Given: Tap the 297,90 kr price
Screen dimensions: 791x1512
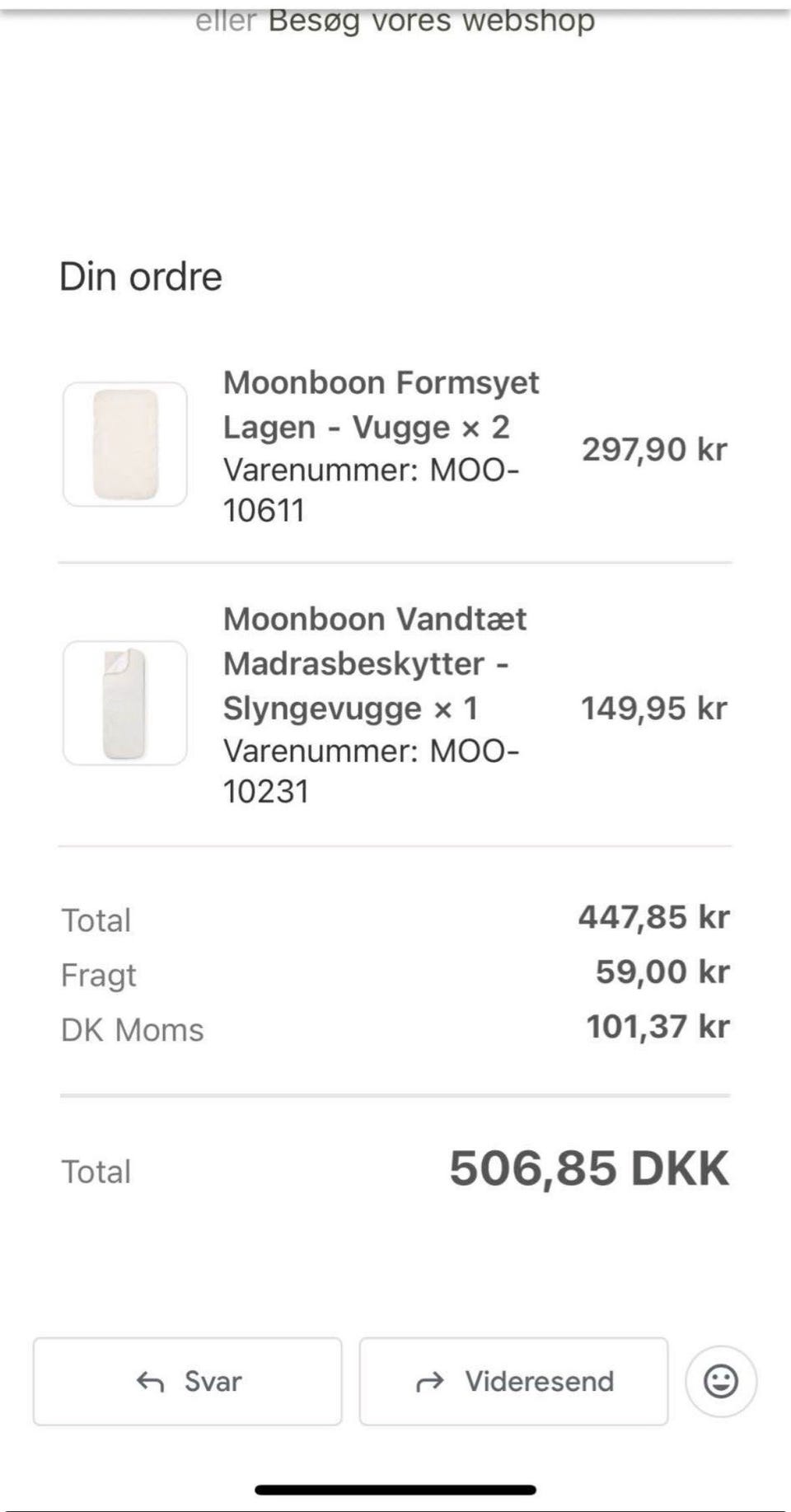Looking at the screenshot, I should [654, 449].
